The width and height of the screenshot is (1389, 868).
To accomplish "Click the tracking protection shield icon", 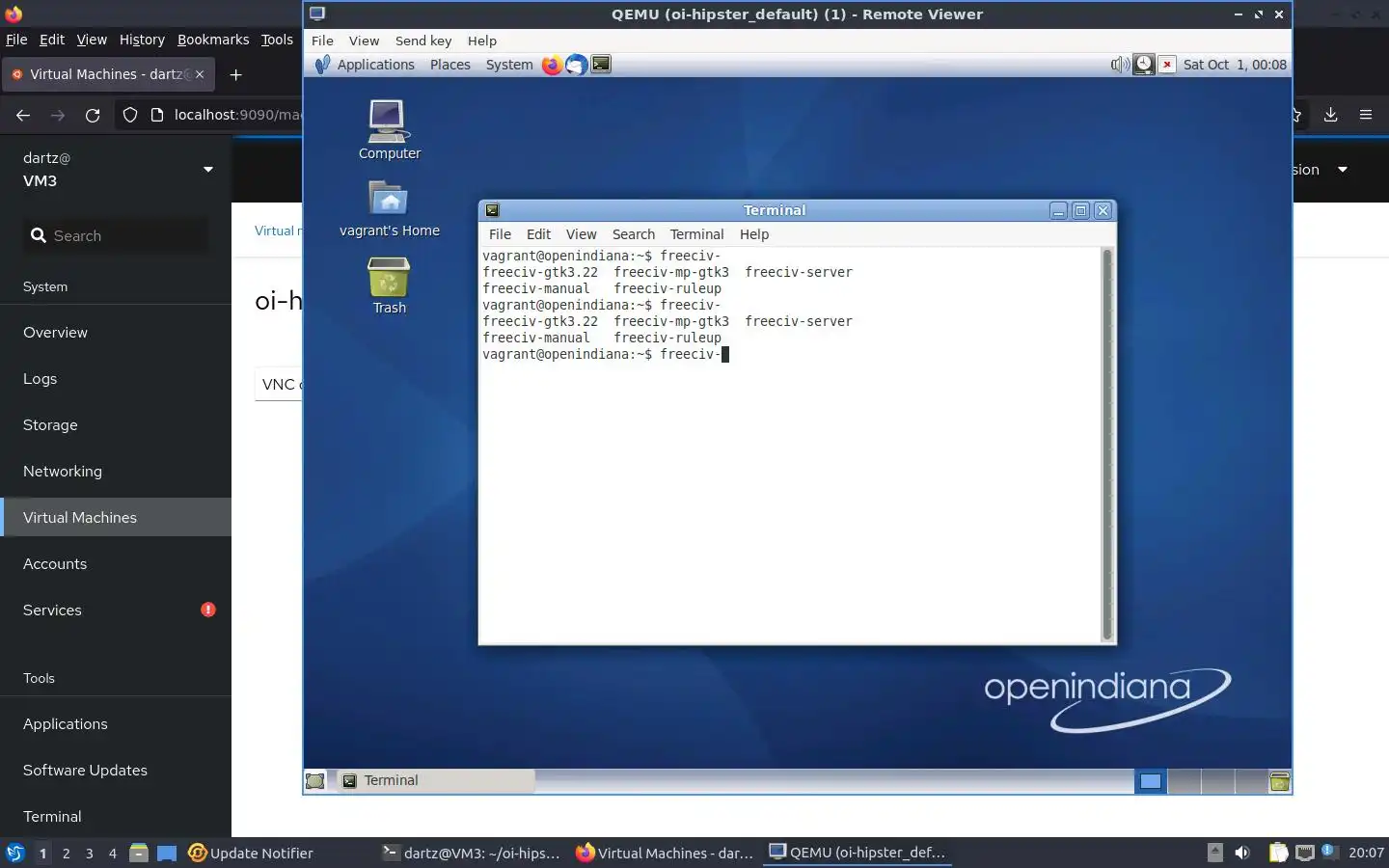I will click(x=130, y=115).
